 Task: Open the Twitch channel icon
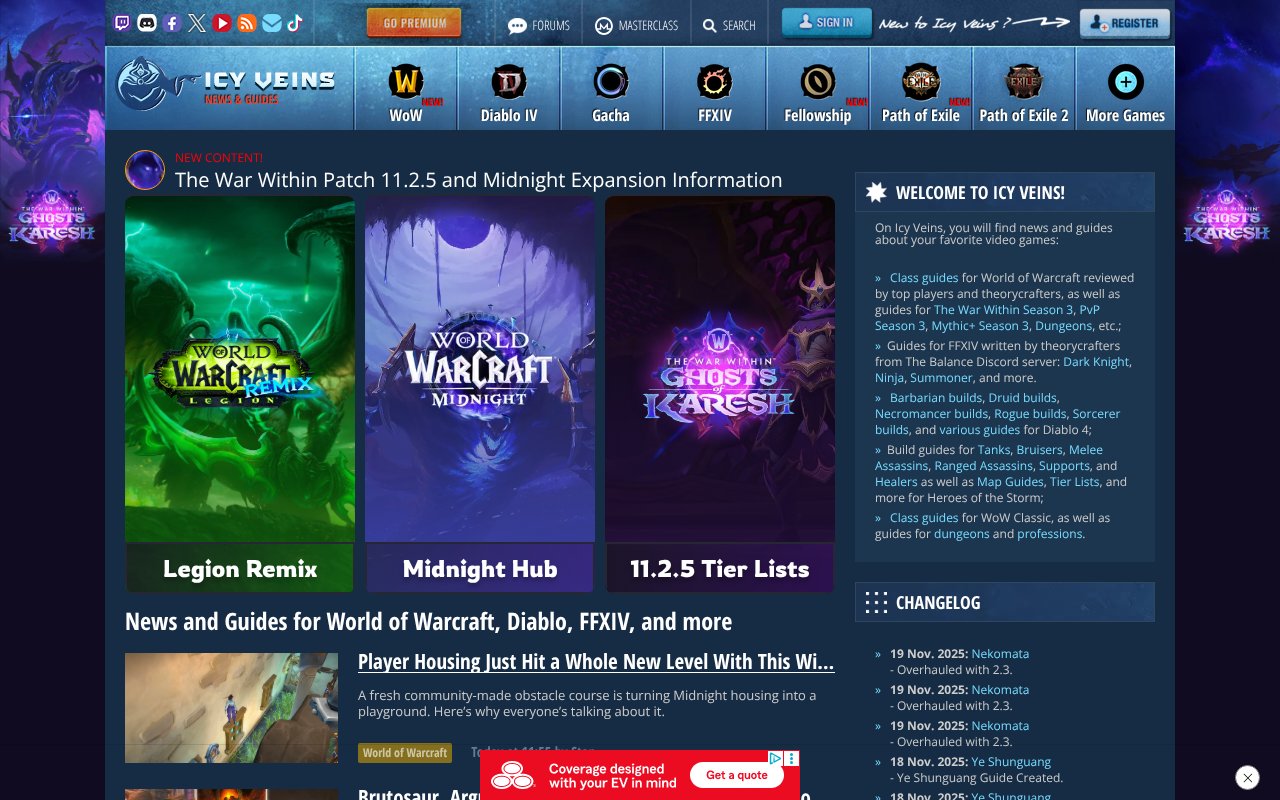(x=123, y=22)
